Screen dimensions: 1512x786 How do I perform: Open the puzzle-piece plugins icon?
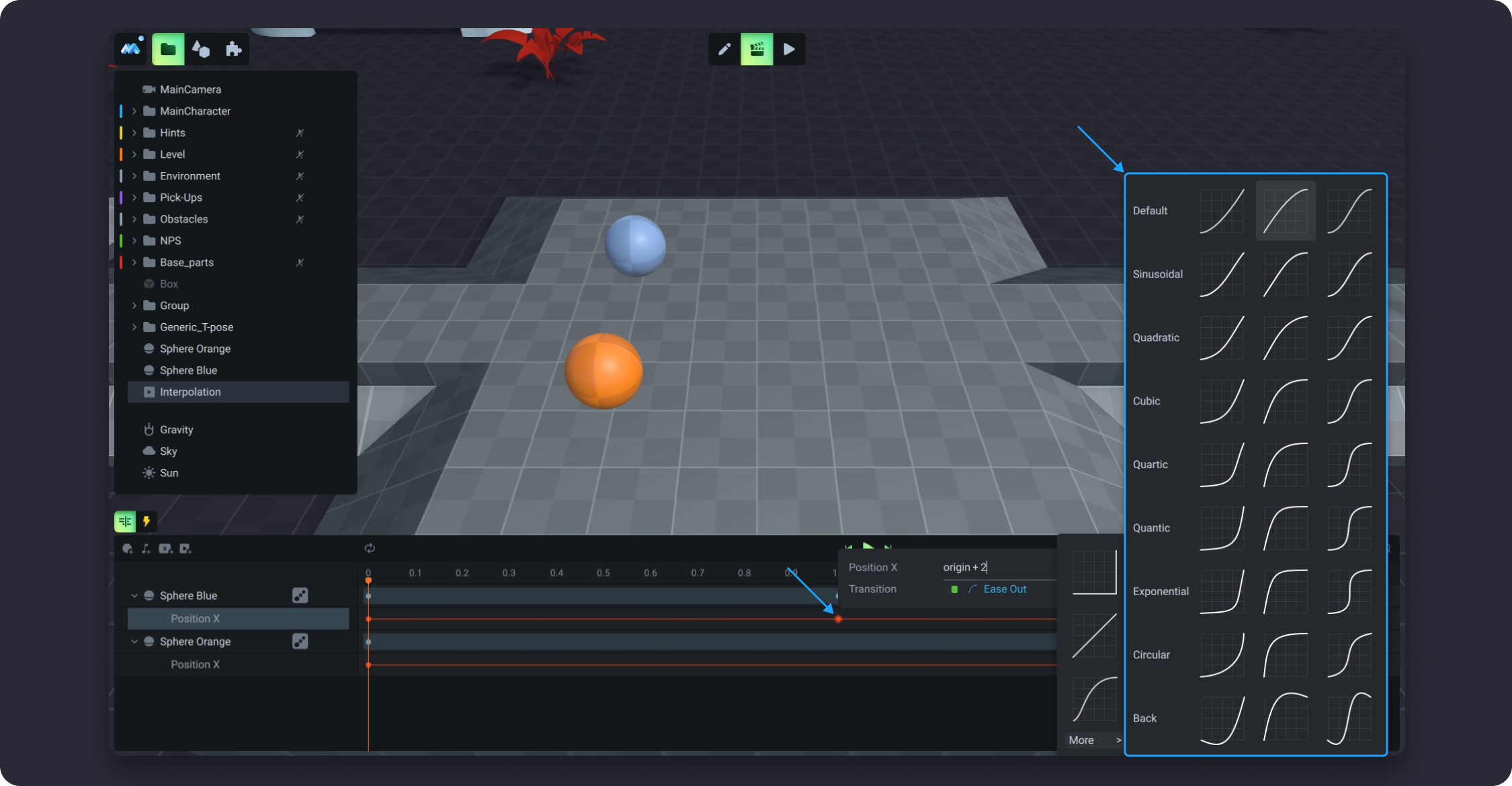click(x=233, y=49)
